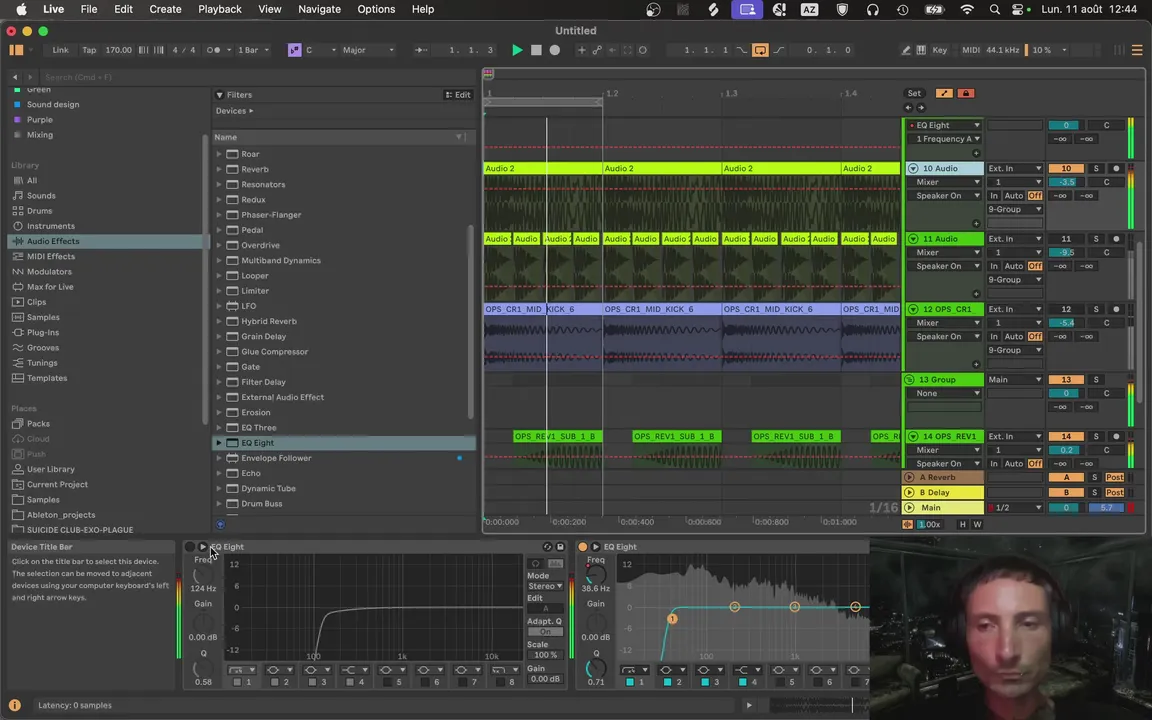Viewport: 1152px width, 720px height.
Task: Start playback with the green Play button
Action: [x=517, y=50]
